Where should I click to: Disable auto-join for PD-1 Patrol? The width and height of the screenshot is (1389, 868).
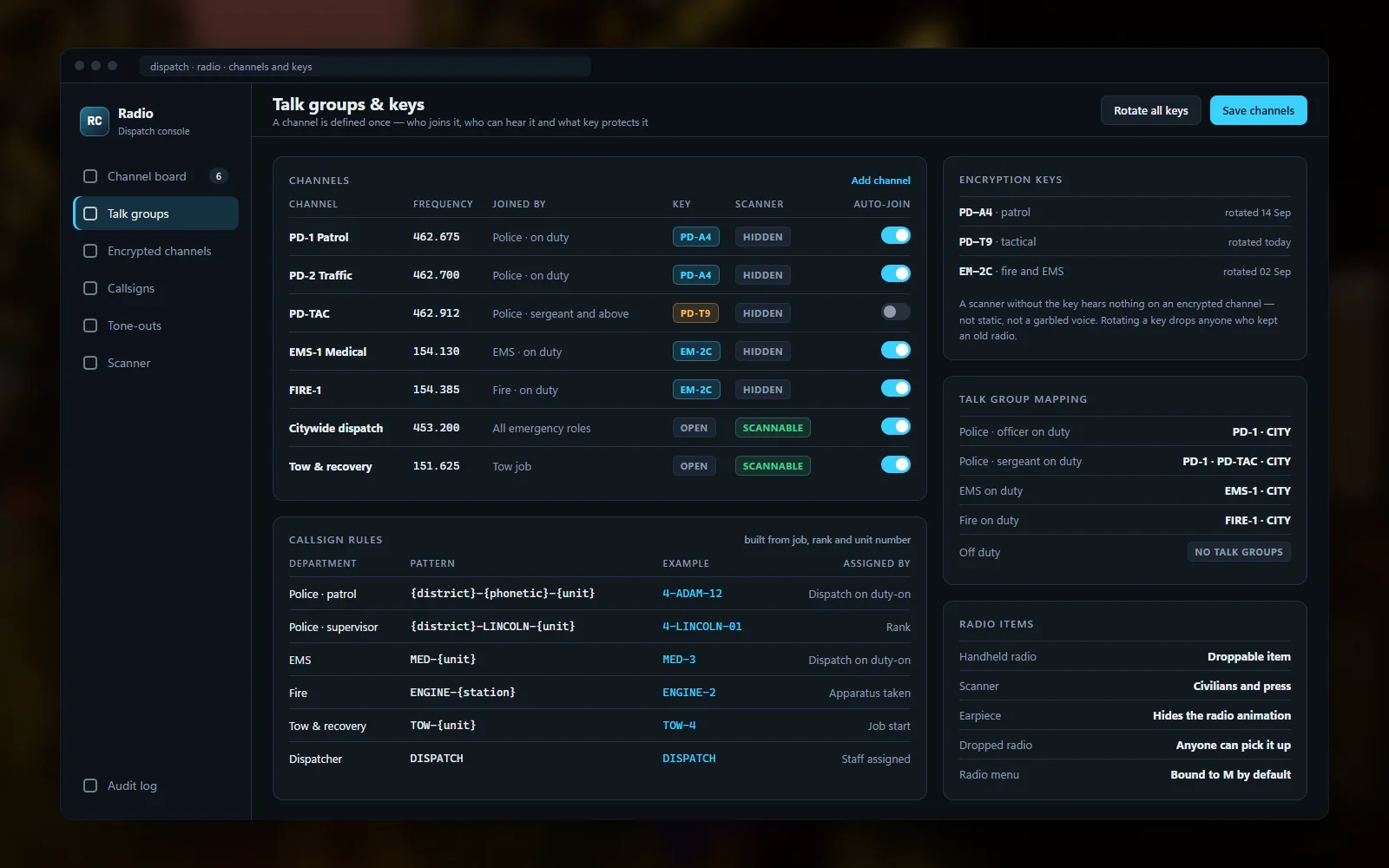tap(895, 235)
